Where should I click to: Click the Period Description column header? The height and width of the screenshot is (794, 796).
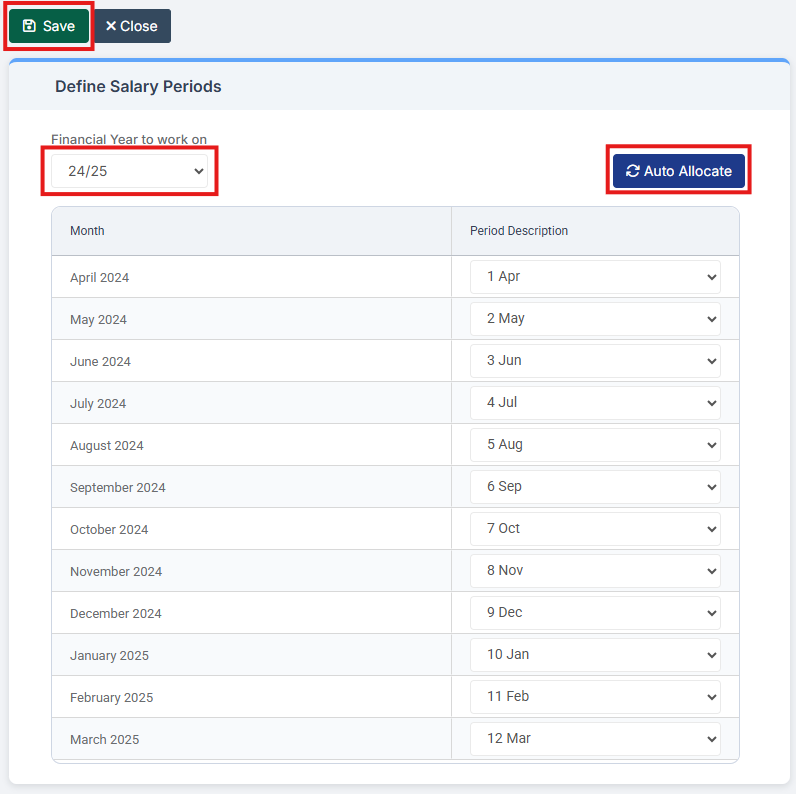(519, 231)
